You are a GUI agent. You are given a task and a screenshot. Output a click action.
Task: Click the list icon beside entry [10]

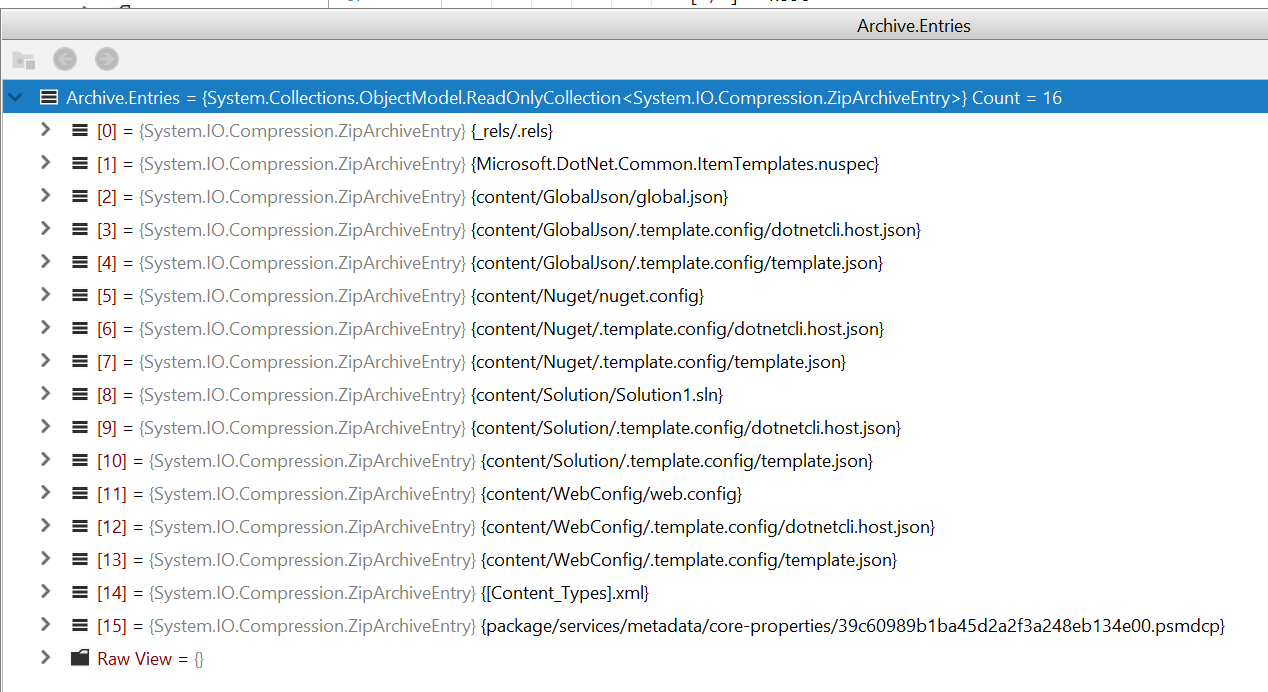click(x=81, y=460)
